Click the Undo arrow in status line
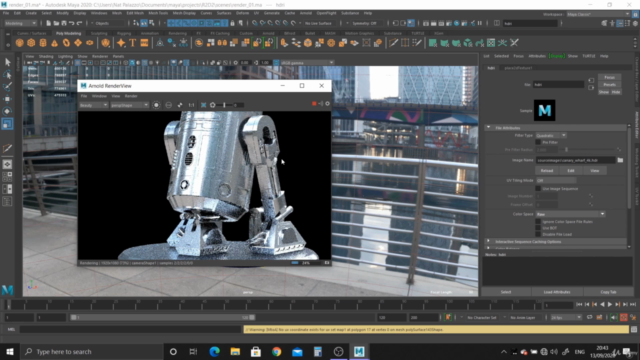Image resolution: width=640 pixels, height=360 pixels. click(71, 23)
